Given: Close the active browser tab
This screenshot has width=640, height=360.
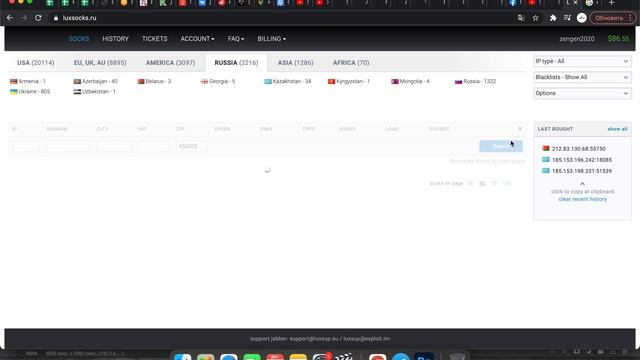Looking at the screenshot, I should [x=576, y=3].
